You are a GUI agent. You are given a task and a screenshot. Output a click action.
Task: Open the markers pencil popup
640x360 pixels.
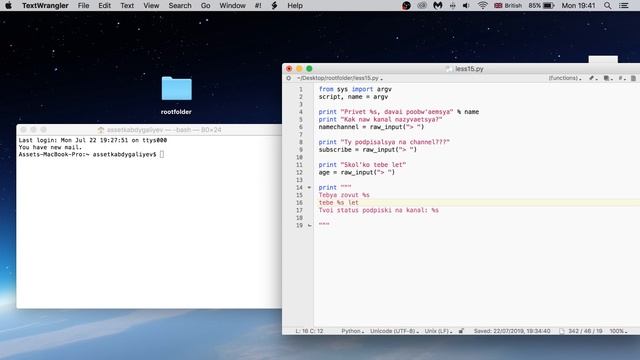(593, 78)
